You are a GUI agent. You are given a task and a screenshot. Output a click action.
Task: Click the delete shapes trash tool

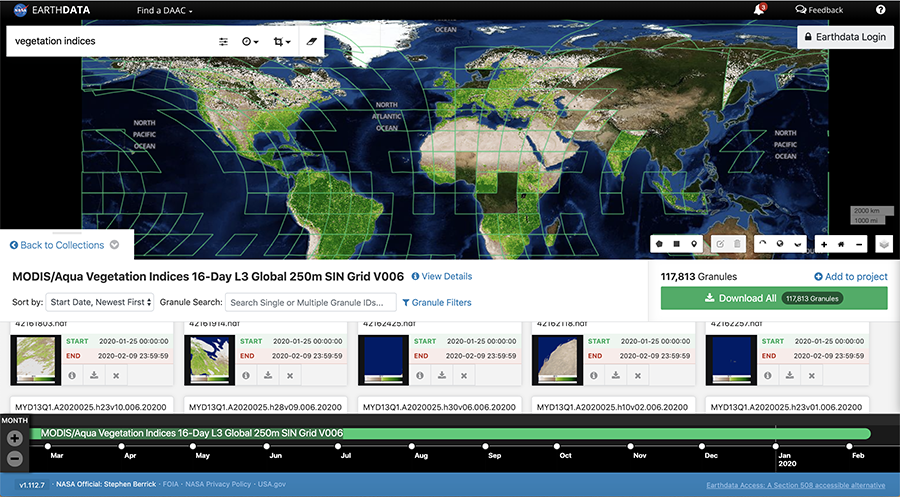point(738,244)
